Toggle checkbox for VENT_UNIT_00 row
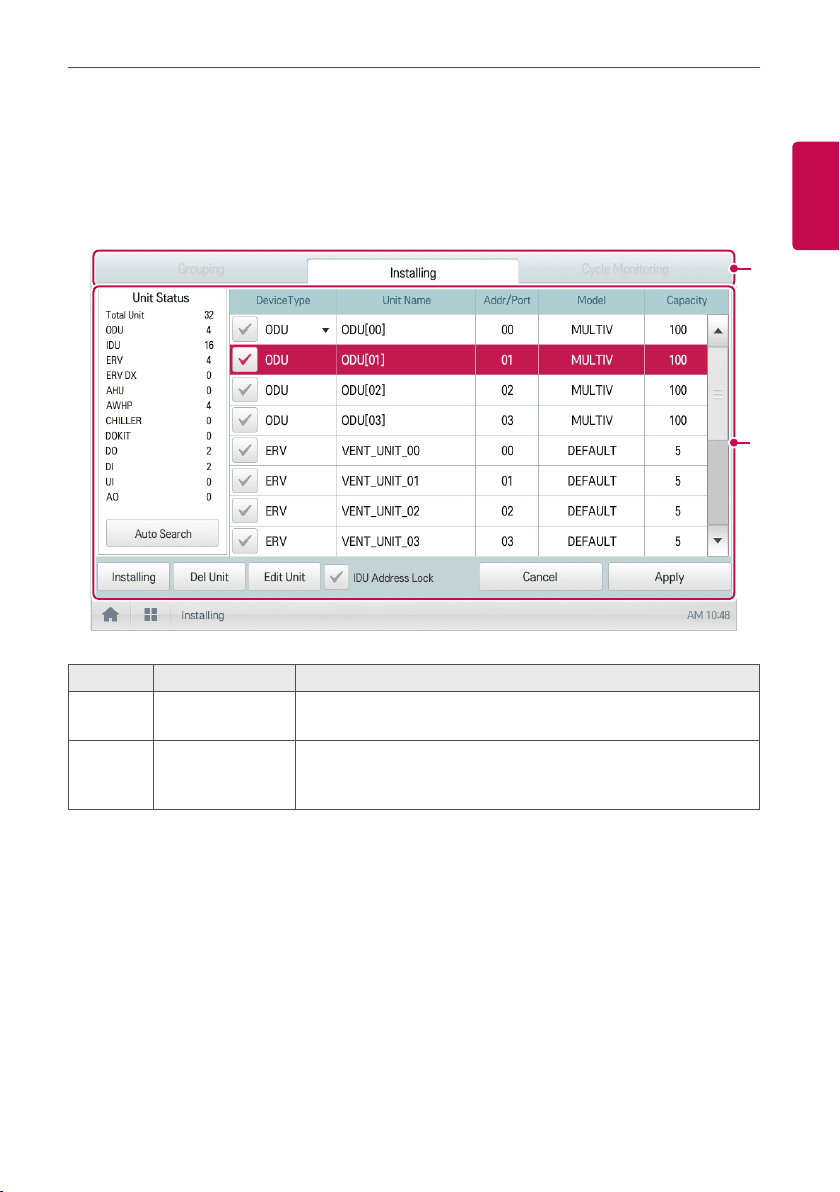 [245, 451]
